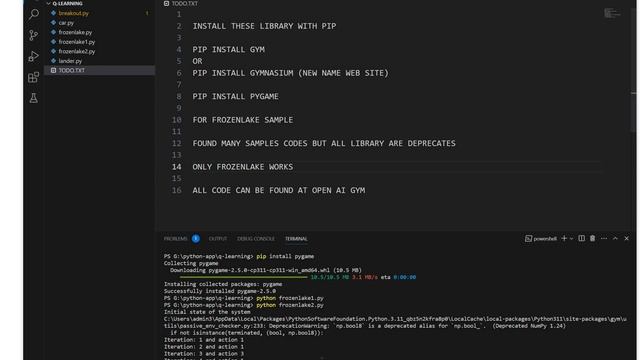Click 'INSTALL THESE LIBRARY WITH PIP' line
This screenshot has width=640, height=360.
point(264,26)
